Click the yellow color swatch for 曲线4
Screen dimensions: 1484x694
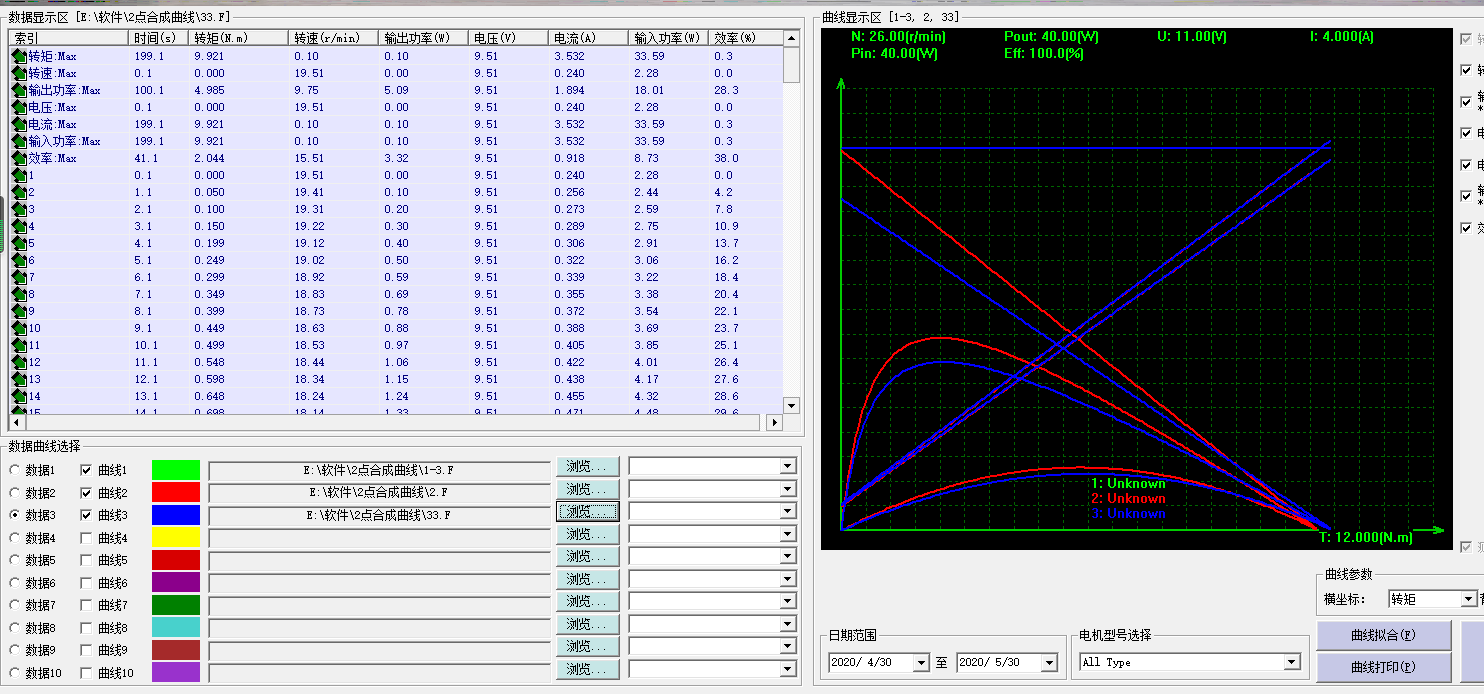174,536
